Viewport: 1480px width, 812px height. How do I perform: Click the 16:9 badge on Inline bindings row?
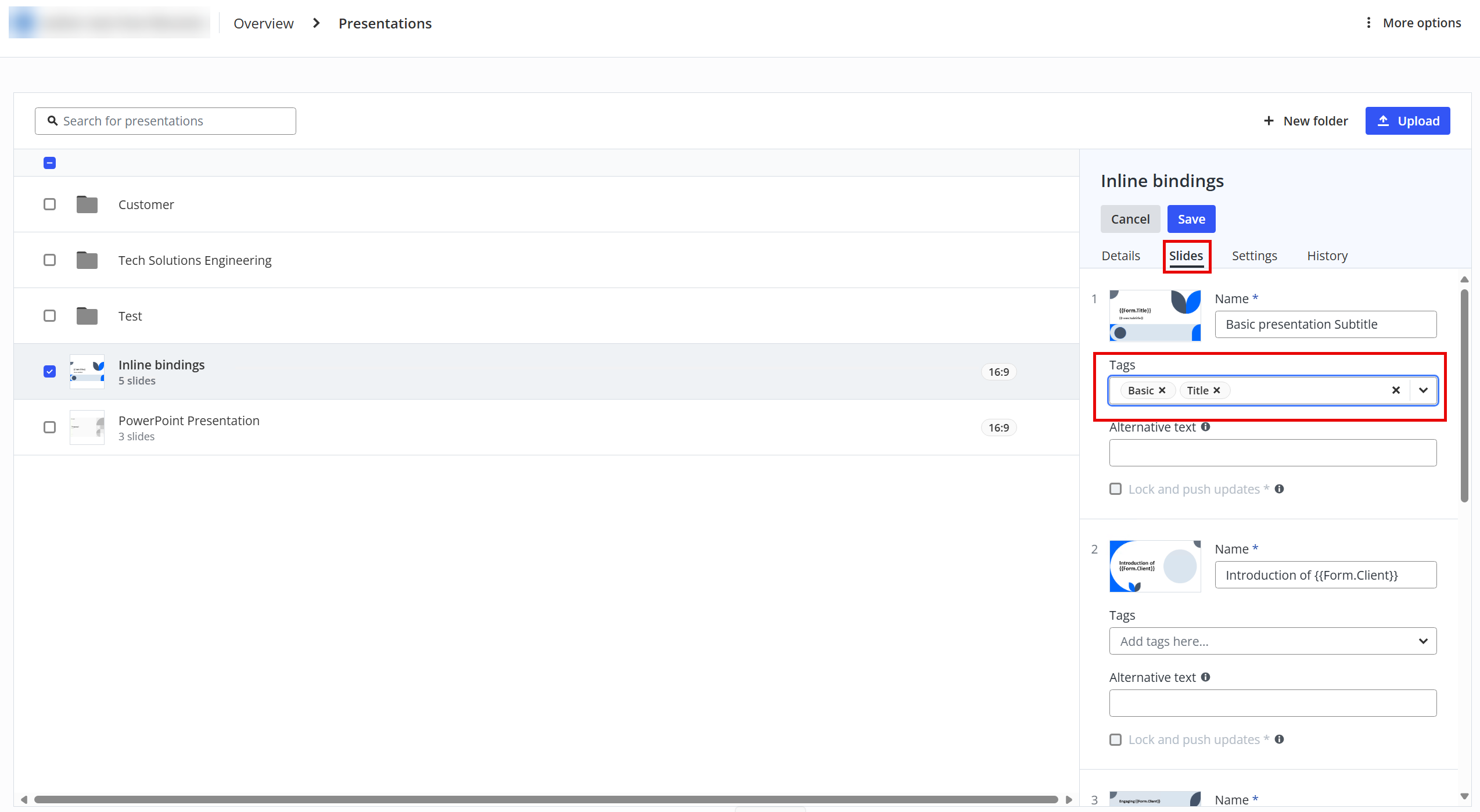[998, 372]
